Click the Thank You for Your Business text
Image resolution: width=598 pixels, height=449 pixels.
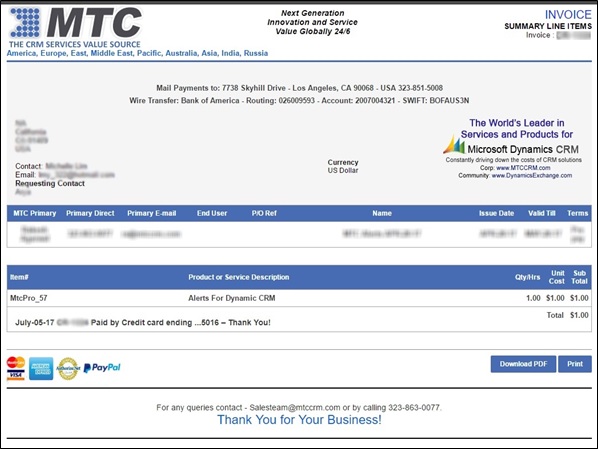299,420
